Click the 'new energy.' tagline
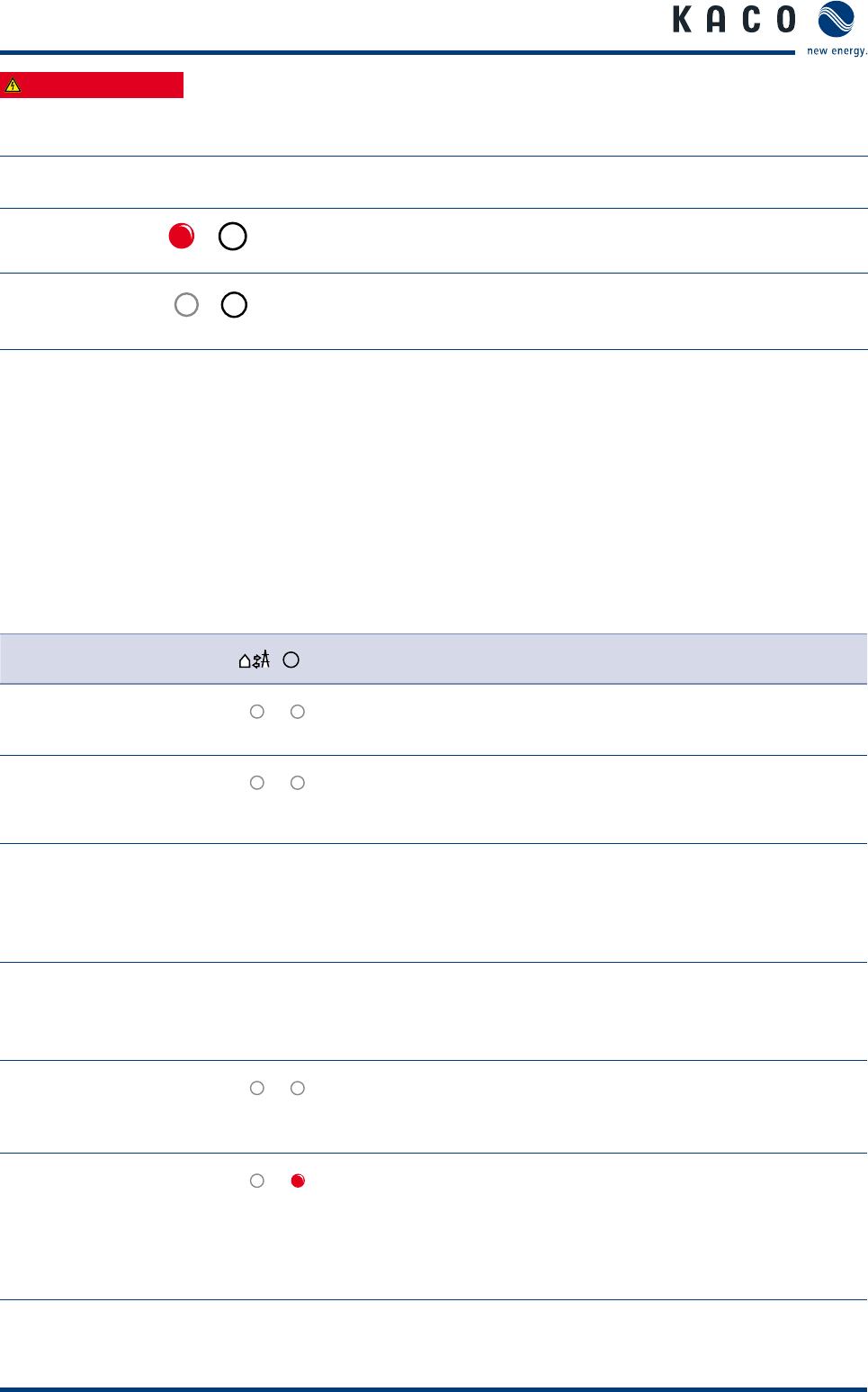868x1392 pixels. pos(837,51)
